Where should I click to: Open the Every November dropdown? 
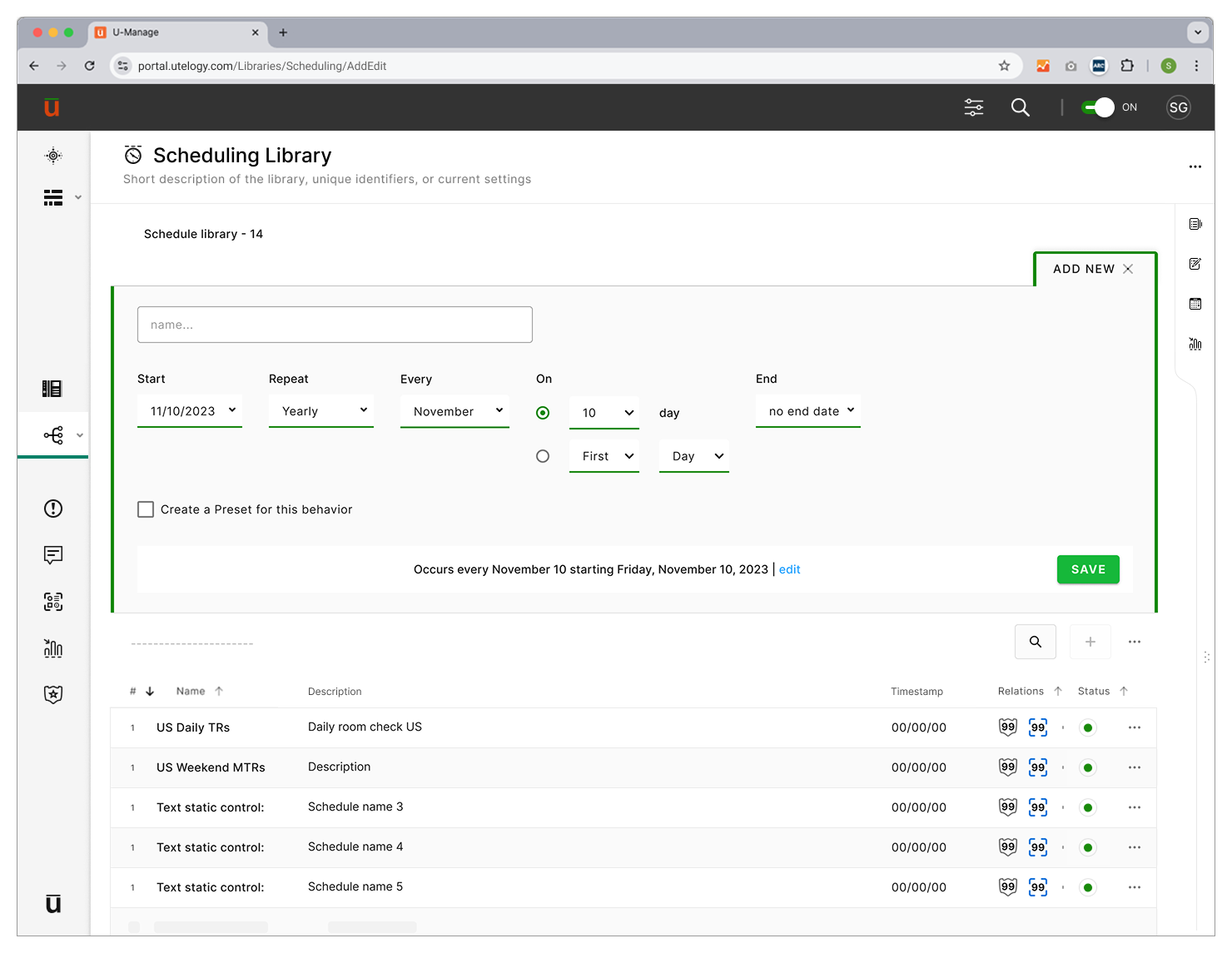[x=455, y=411]
